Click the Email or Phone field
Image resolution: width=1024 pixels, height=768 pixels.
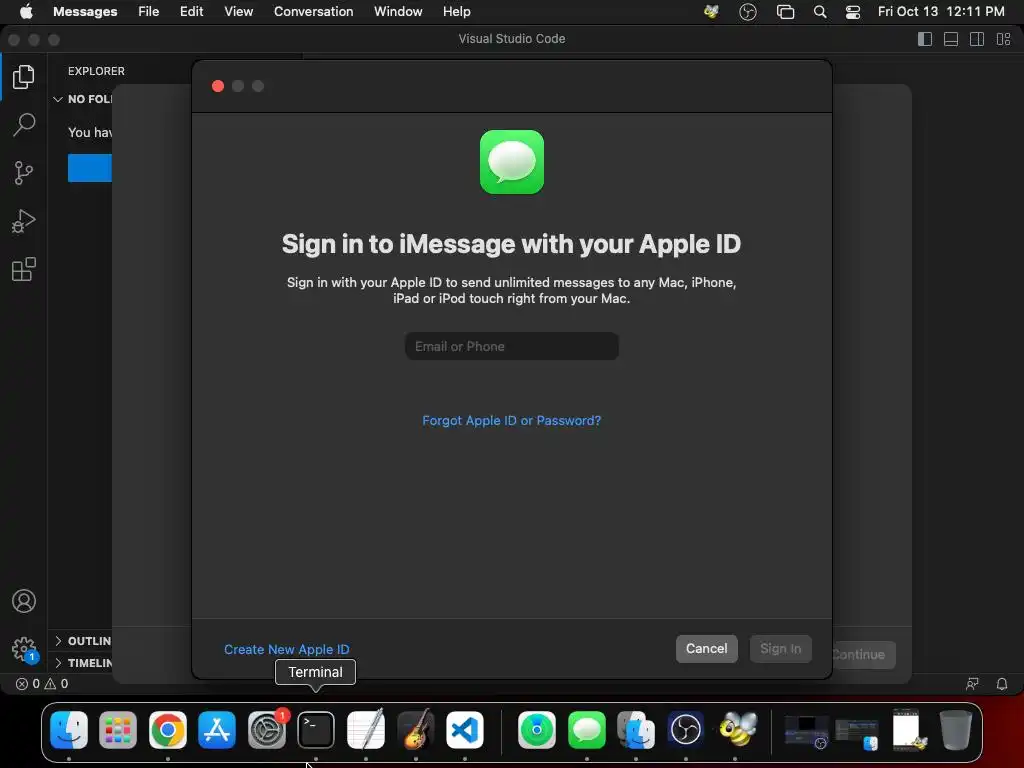pyautogui.click(x=511, y=346)
